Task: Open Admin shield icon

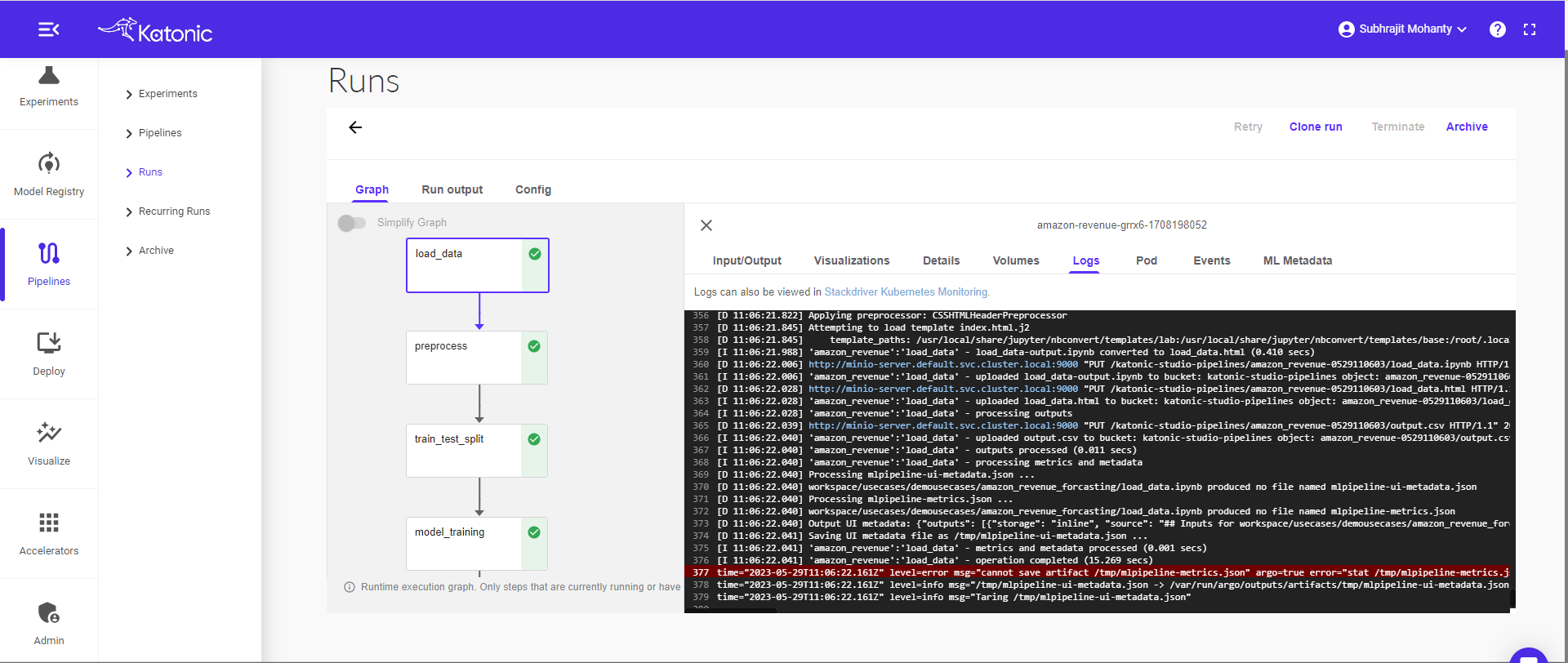Action: tap(49, 612)
